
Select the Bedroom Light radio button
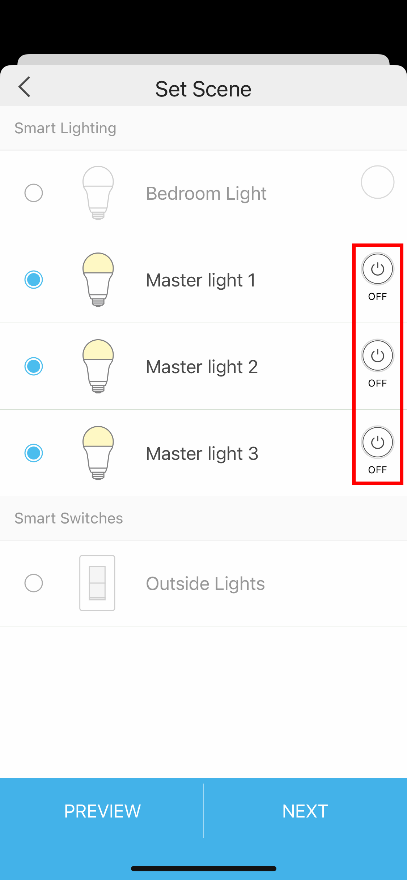coord(34,194)
